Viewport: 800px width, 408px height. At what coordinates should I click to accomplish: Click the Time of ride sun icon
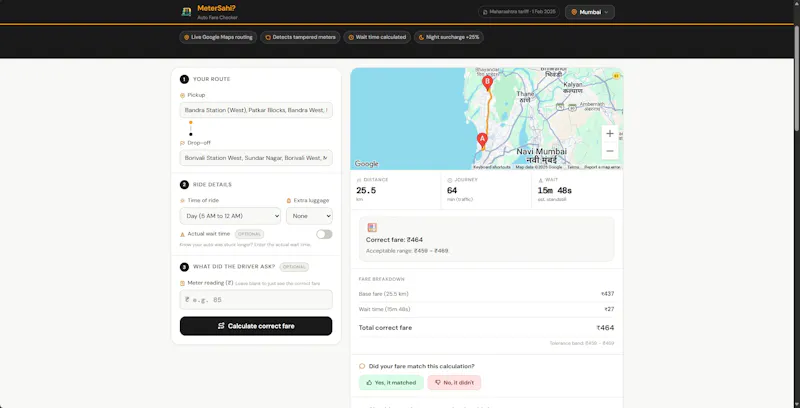click(x=183, y=201)
